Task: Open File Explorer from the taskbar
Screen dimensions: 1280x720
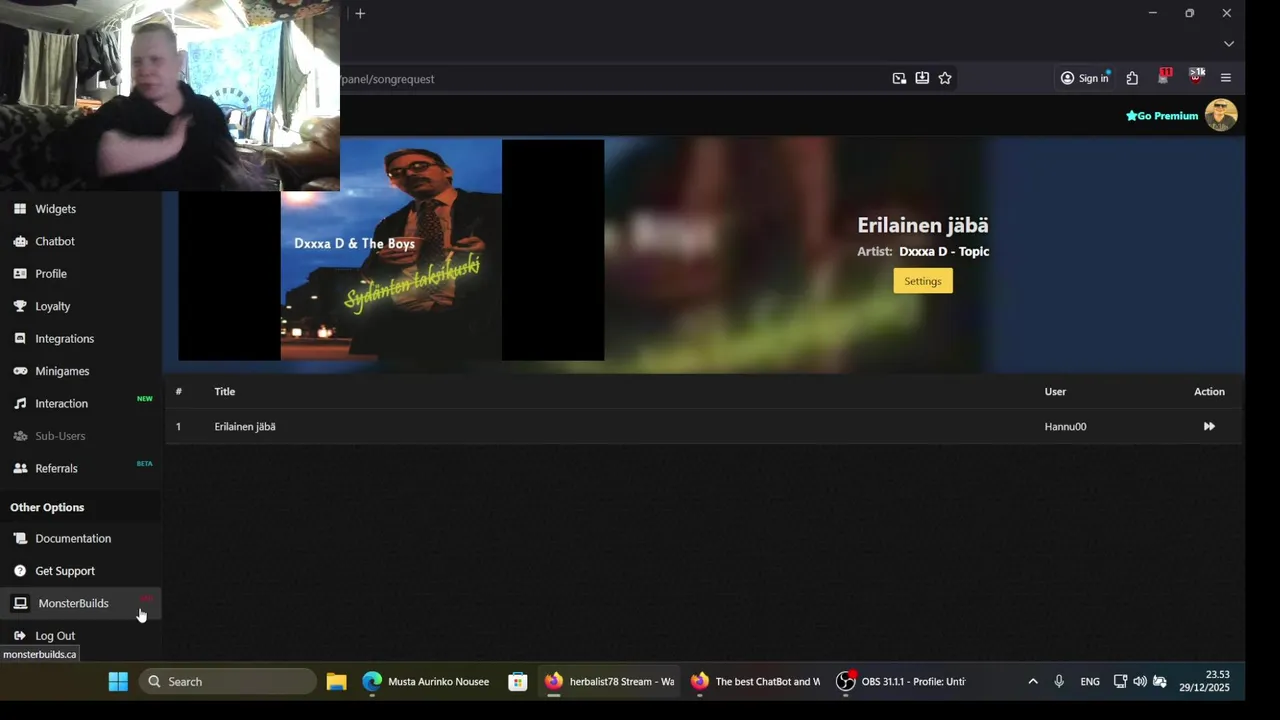Action: tap(336, 682)
